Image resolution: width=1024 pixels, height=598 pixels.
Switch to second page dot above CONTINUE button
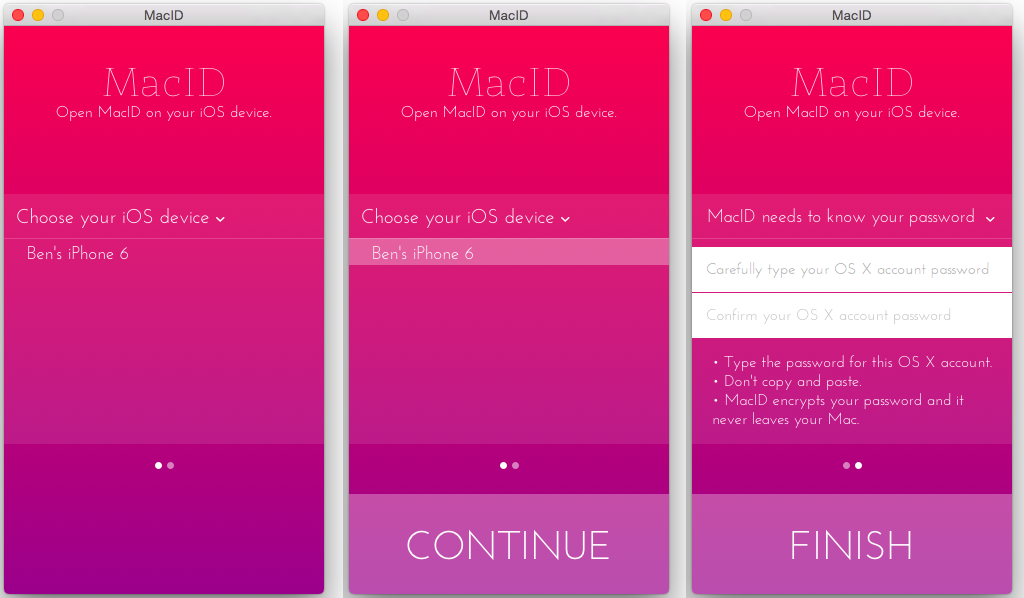point(515,465)
